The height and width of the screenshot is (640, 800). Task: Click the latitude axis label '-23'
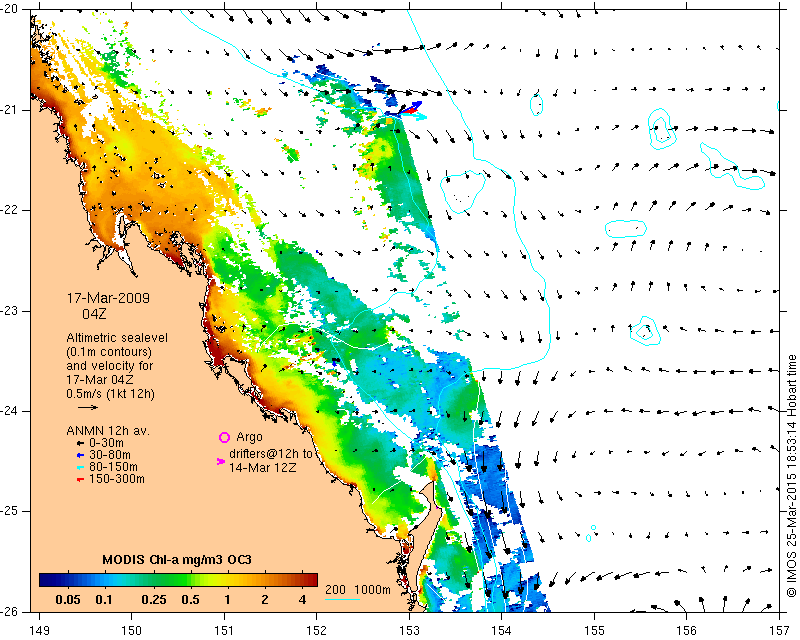point(8,311)
